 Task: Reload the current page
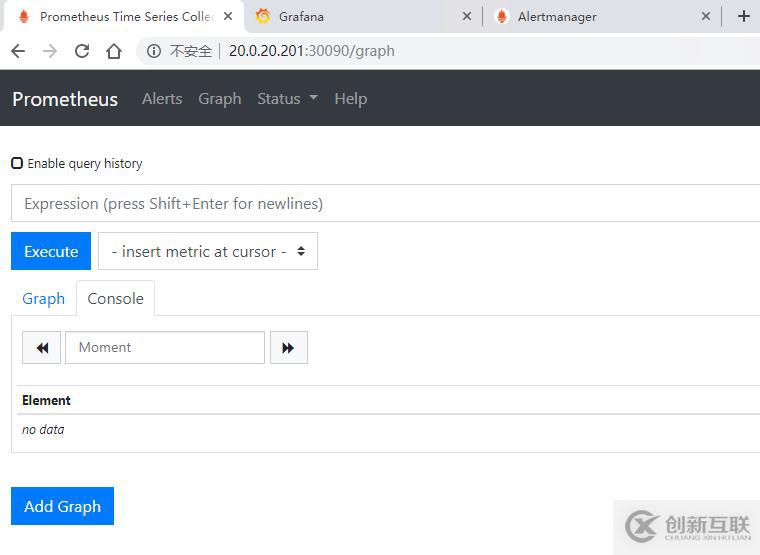82,51
